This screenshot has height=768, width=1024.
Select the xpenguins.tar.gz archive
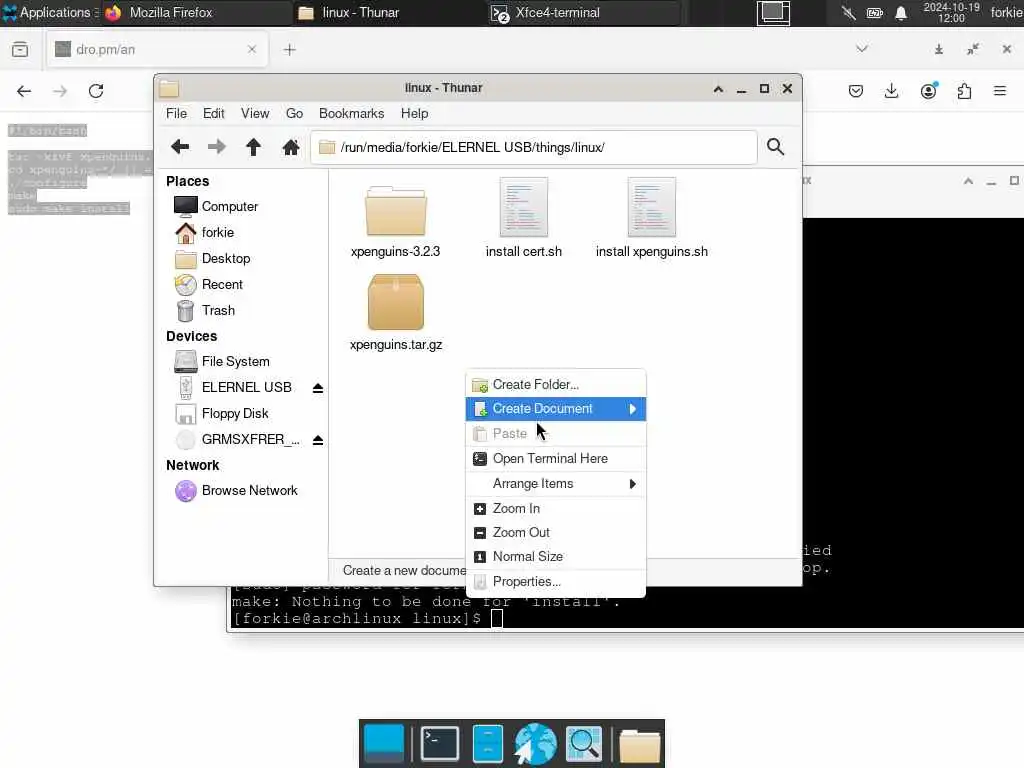click(396, 312)
